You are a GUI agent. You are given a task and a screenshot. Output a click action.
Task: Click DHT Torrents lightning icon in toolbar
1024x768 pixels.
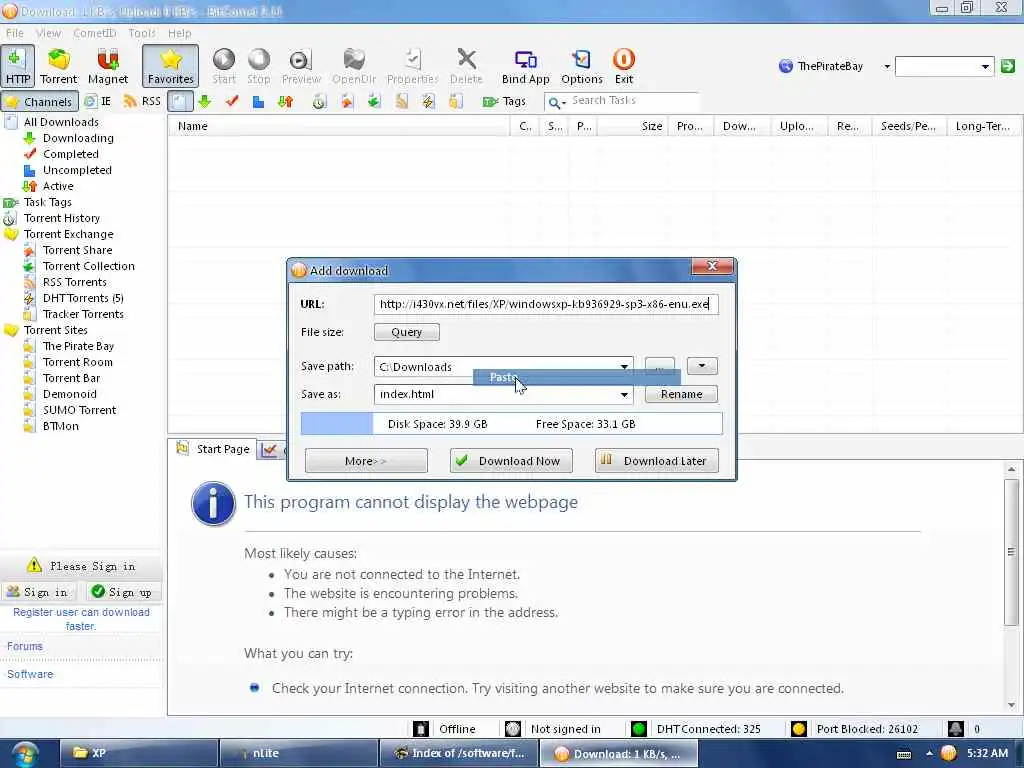[428, 101]
